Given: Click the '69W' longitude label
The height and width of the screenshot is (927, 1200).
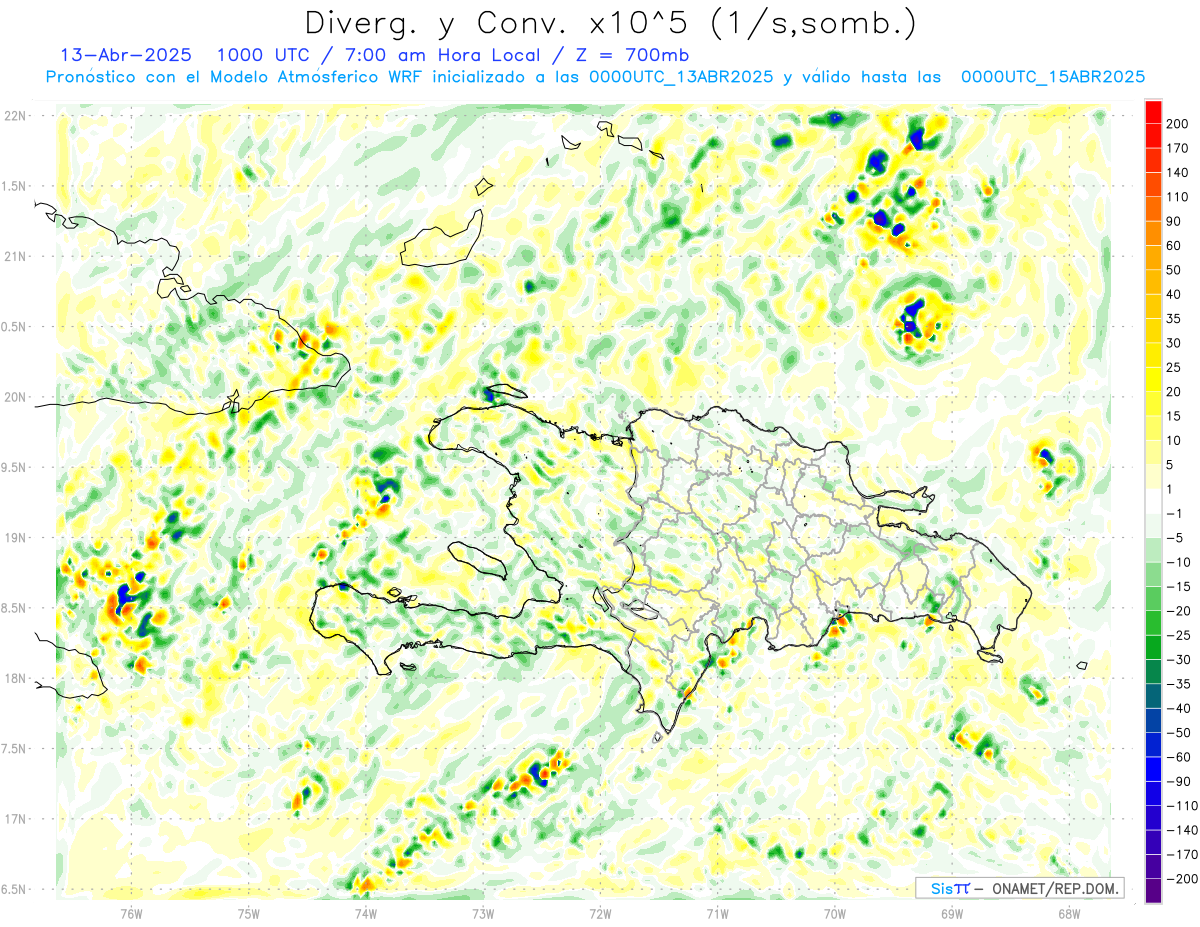Looking at the screenshot, I should (x=951, y=913).
